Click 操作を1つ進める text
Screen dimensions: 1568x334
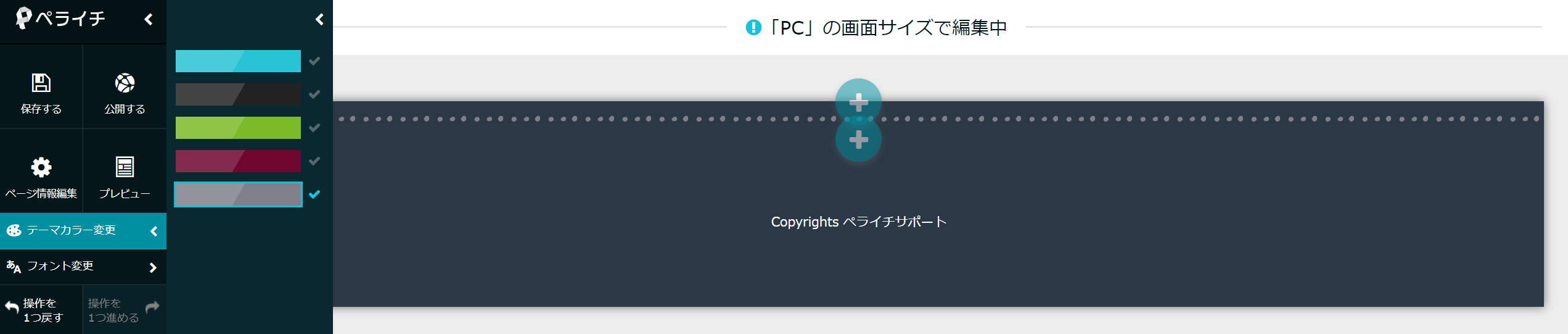tap(113, 311)
